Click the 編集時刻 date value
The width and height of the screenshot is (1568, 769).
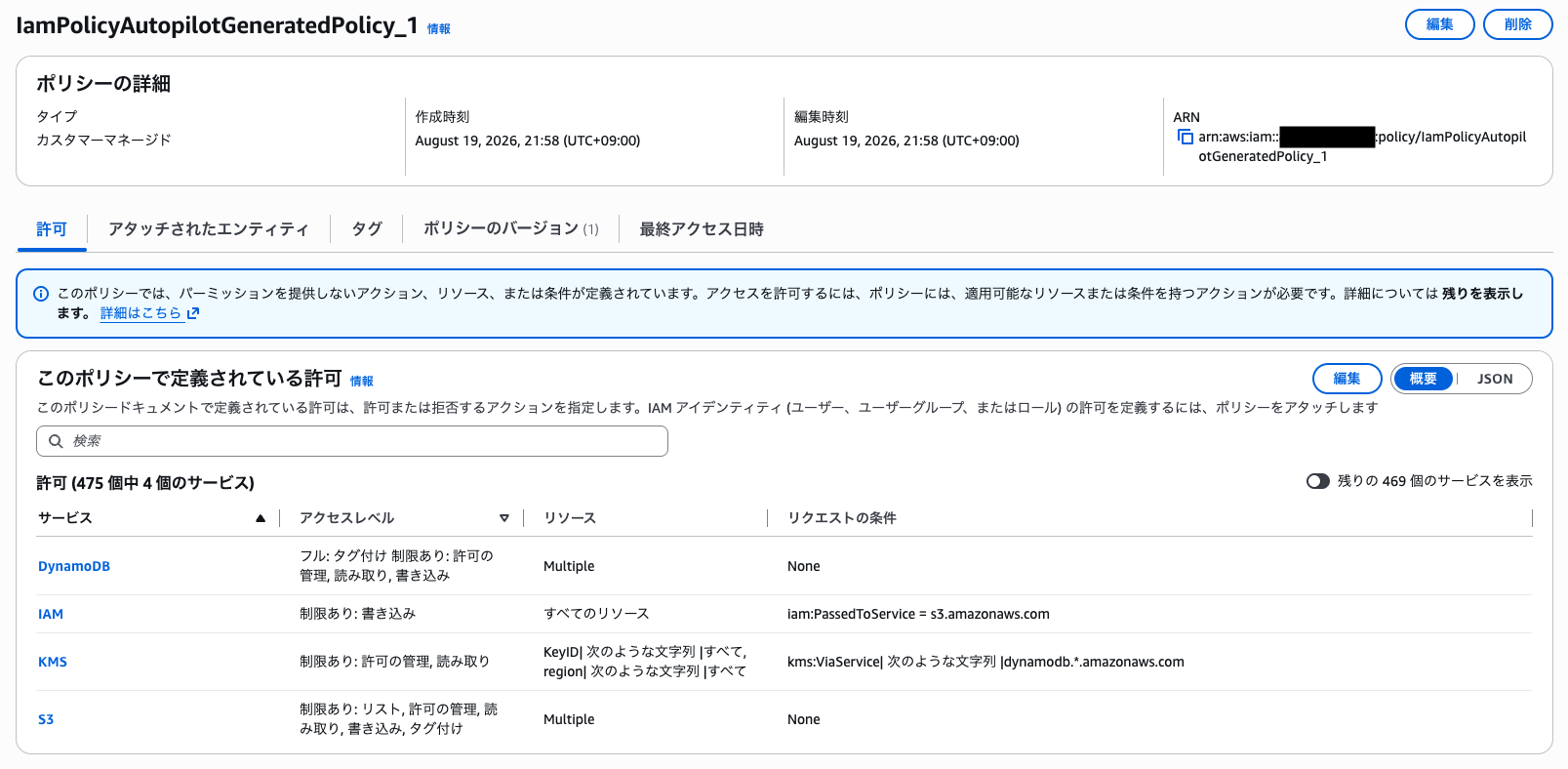pos(906,141)
